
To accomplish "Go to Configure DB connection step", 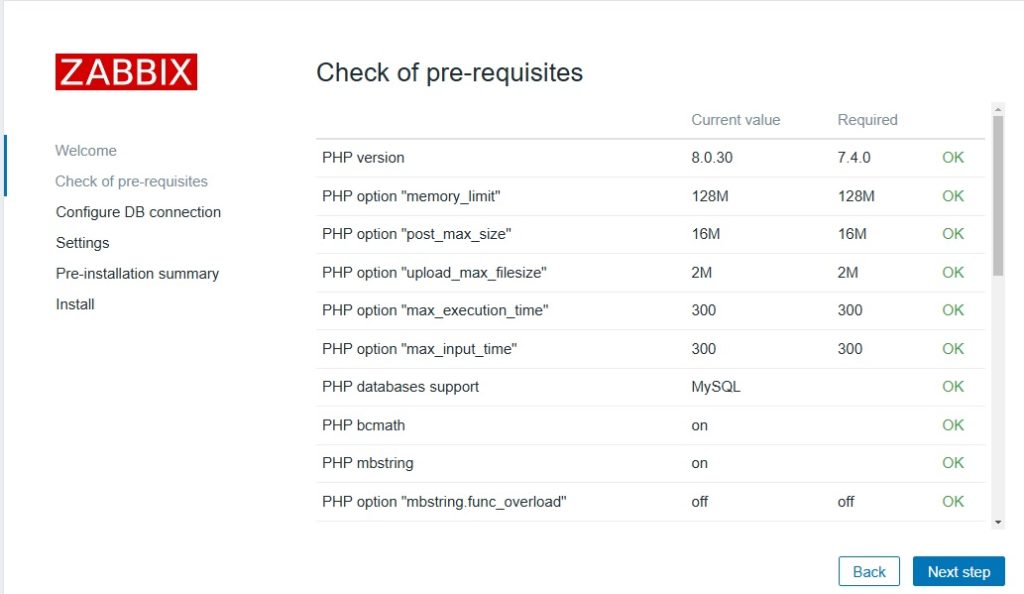I will pyautogui.click(x=138, y=212).
